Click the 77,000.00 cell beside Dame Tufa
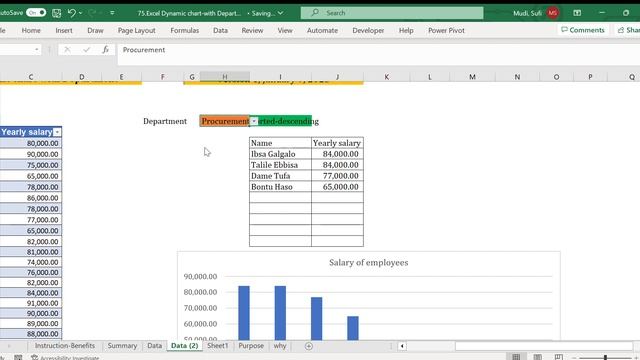 click(x=337, y=176)
